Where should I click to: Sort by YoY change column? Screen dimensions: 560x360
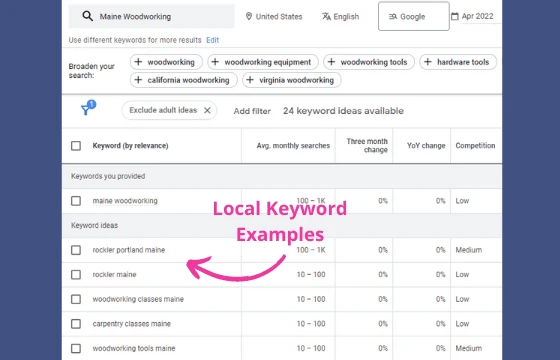click(x=426, y=146)
